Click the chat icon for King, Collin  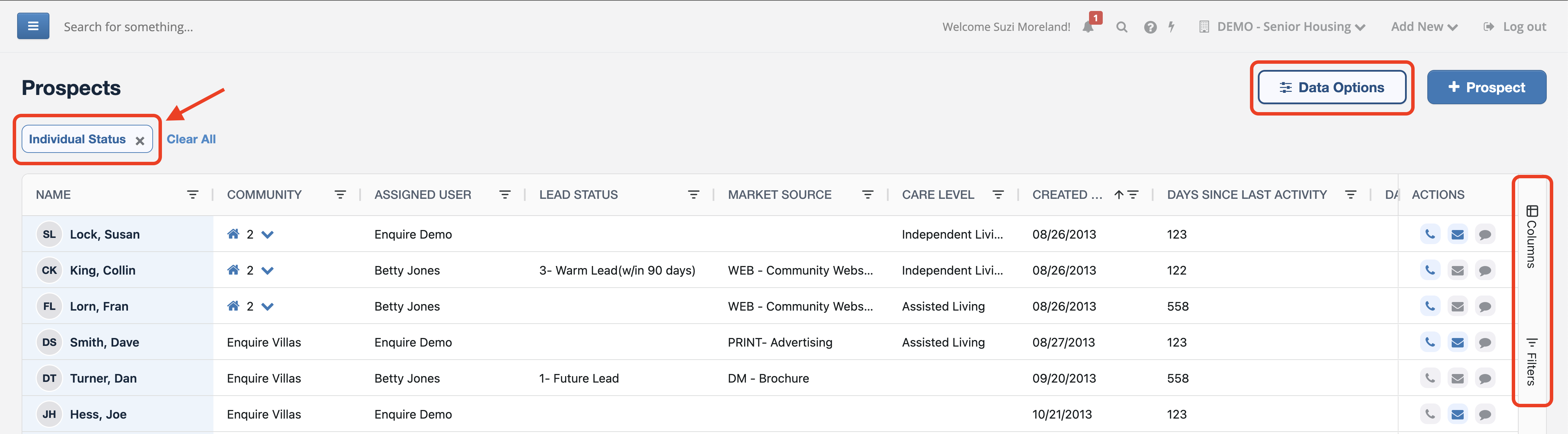[1485, 270]
